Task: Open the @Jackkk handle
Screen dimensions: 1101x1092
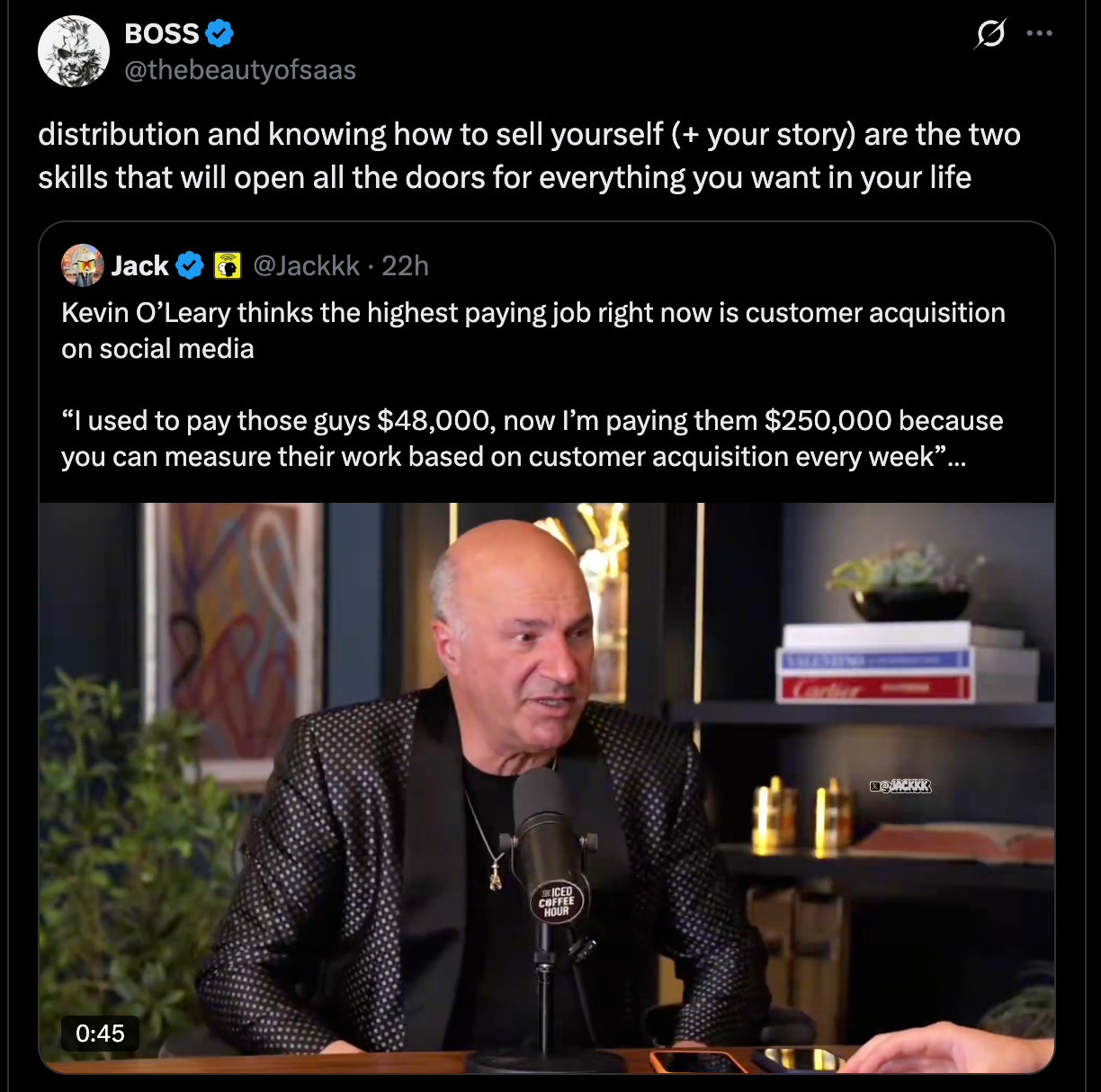Action: (307, 265)
